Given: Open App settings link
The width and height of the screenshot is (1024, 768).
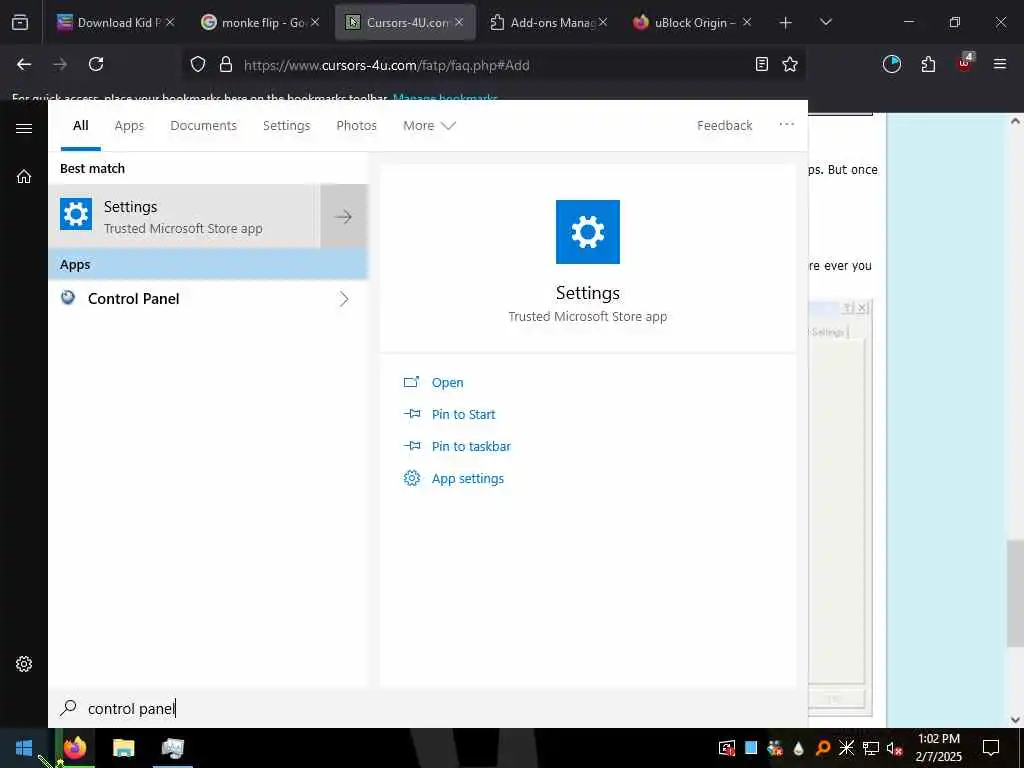Looking at the screenshot, I should [x=468, y=479].
